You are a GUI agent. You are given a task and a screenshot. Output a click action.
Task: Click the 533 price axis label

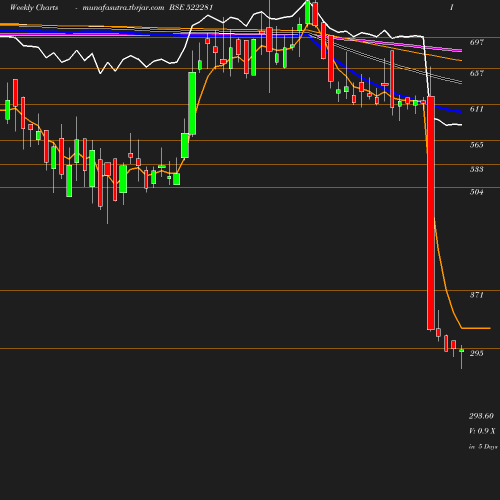pyautogui.click(x=477, y=169)
